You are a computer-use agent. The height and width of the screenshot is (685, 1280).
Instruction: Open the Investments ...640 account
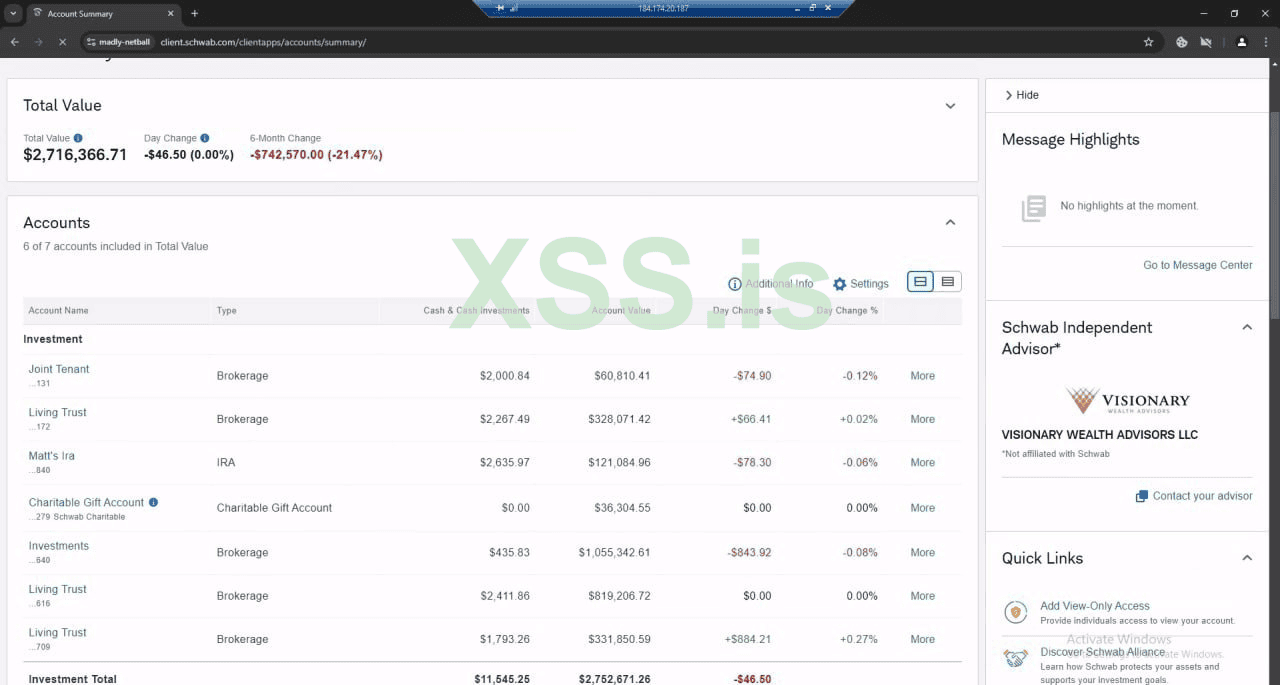[58, 546]
